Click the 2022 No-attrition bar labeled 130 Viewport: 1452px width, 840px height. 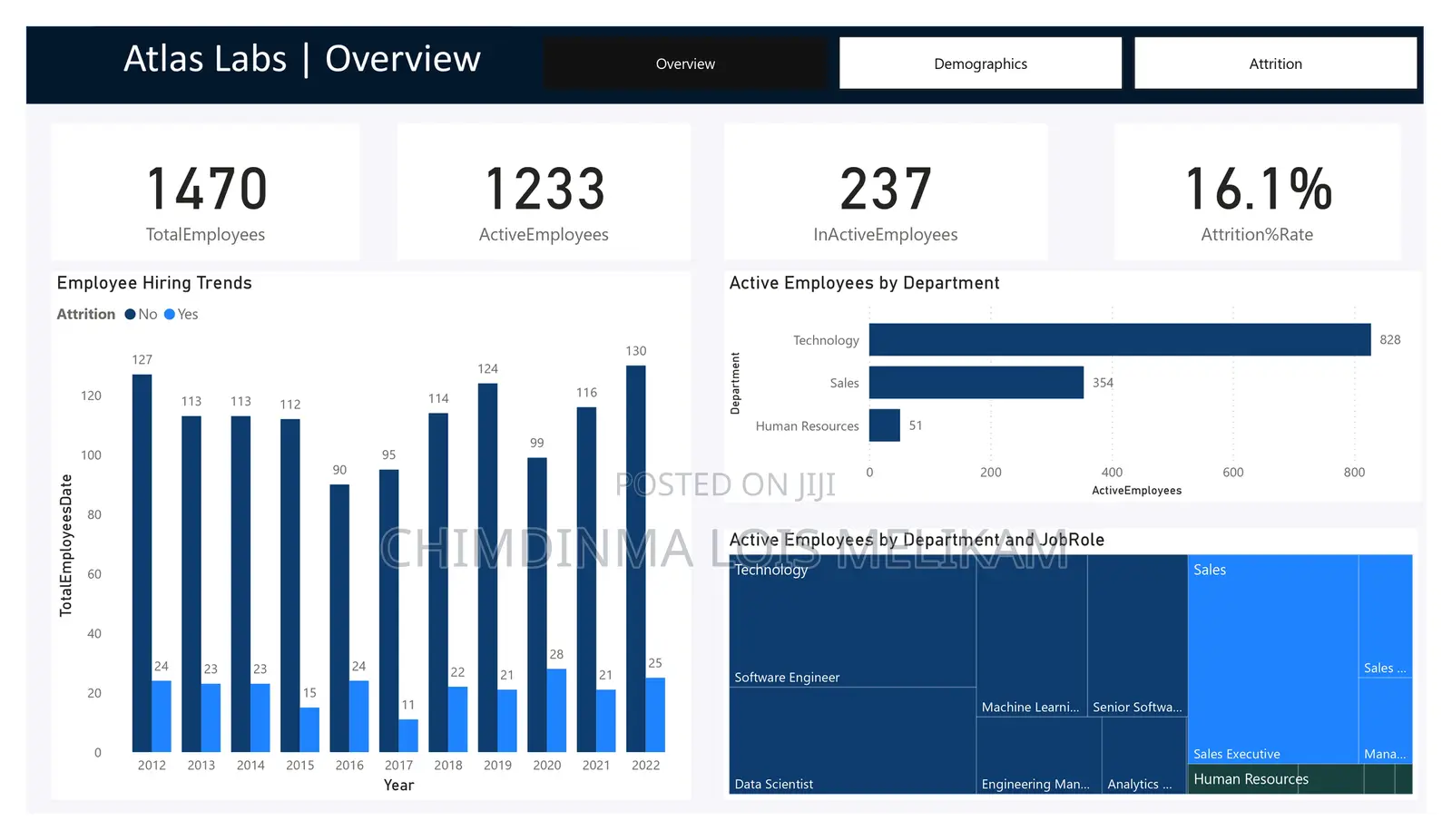click(636, 559)
